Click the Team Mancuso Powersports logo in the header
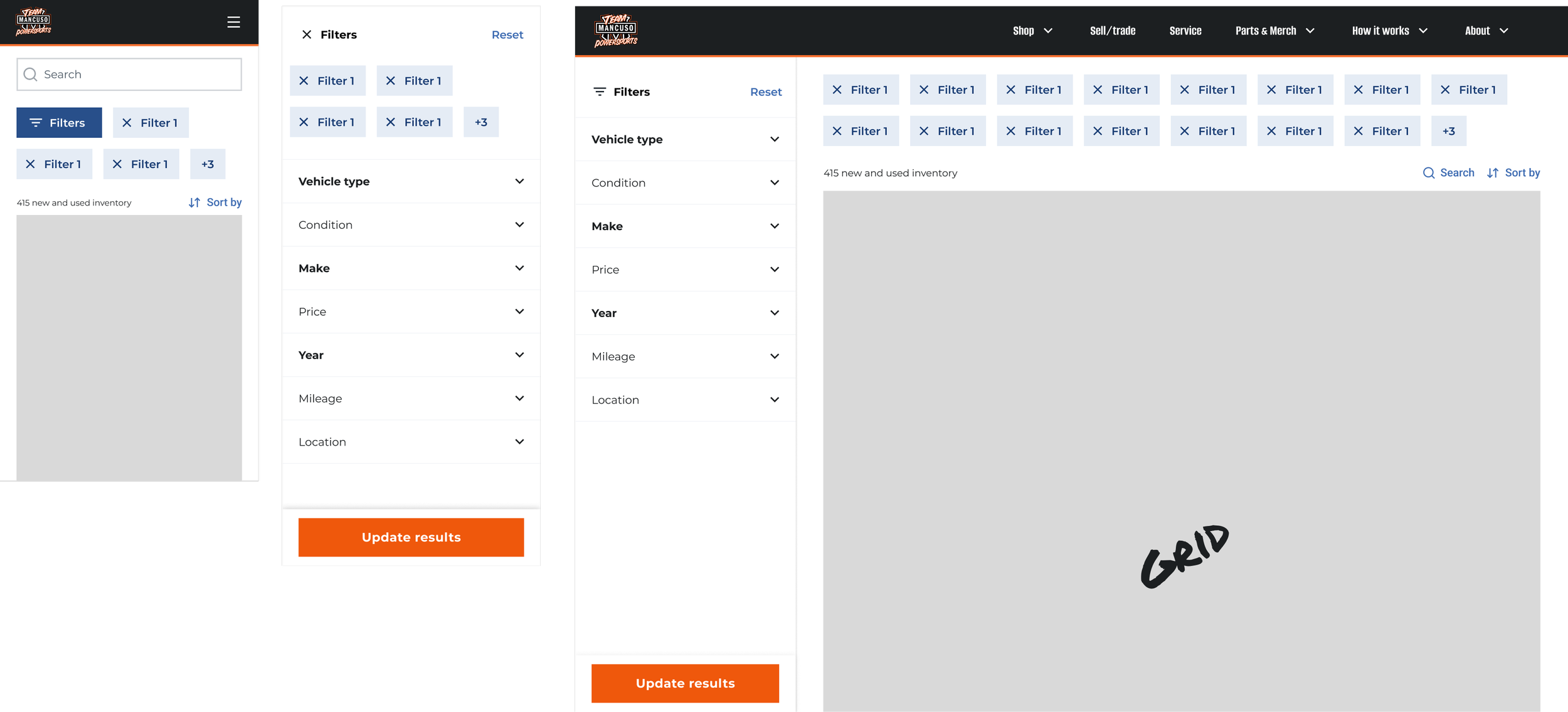1568x712 pixels. pos(615,30)
